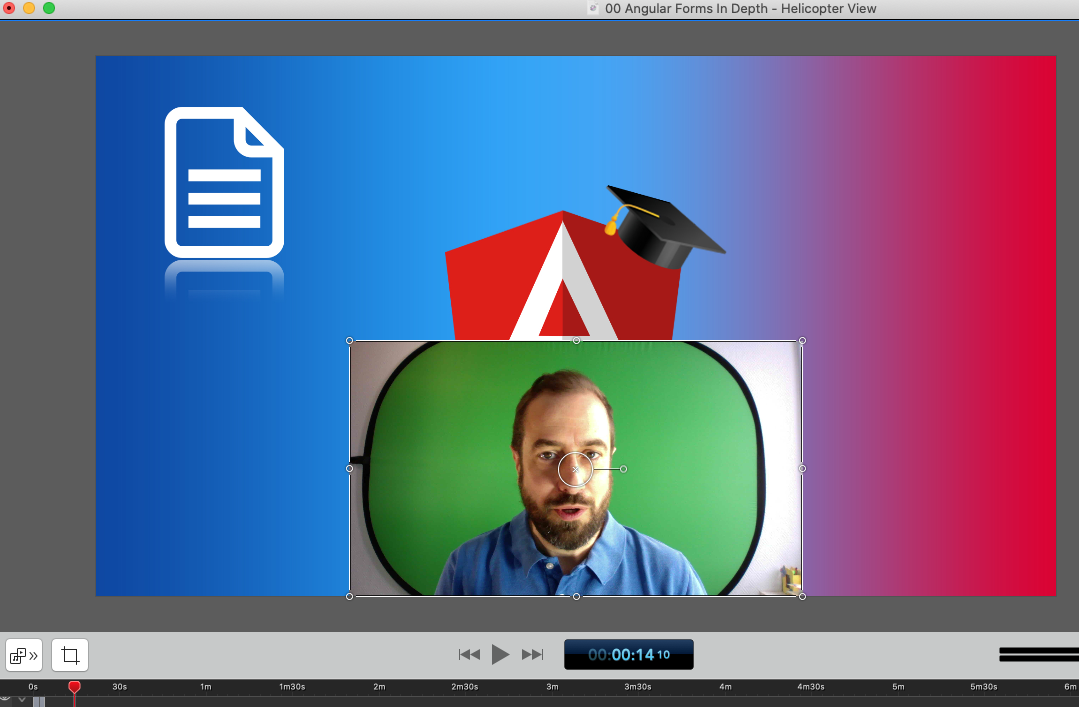The width and height of the screenshot is (1079, 707).
Task: Click the center anchor circle of the webcam clip
Action: [x=575, y=469]
